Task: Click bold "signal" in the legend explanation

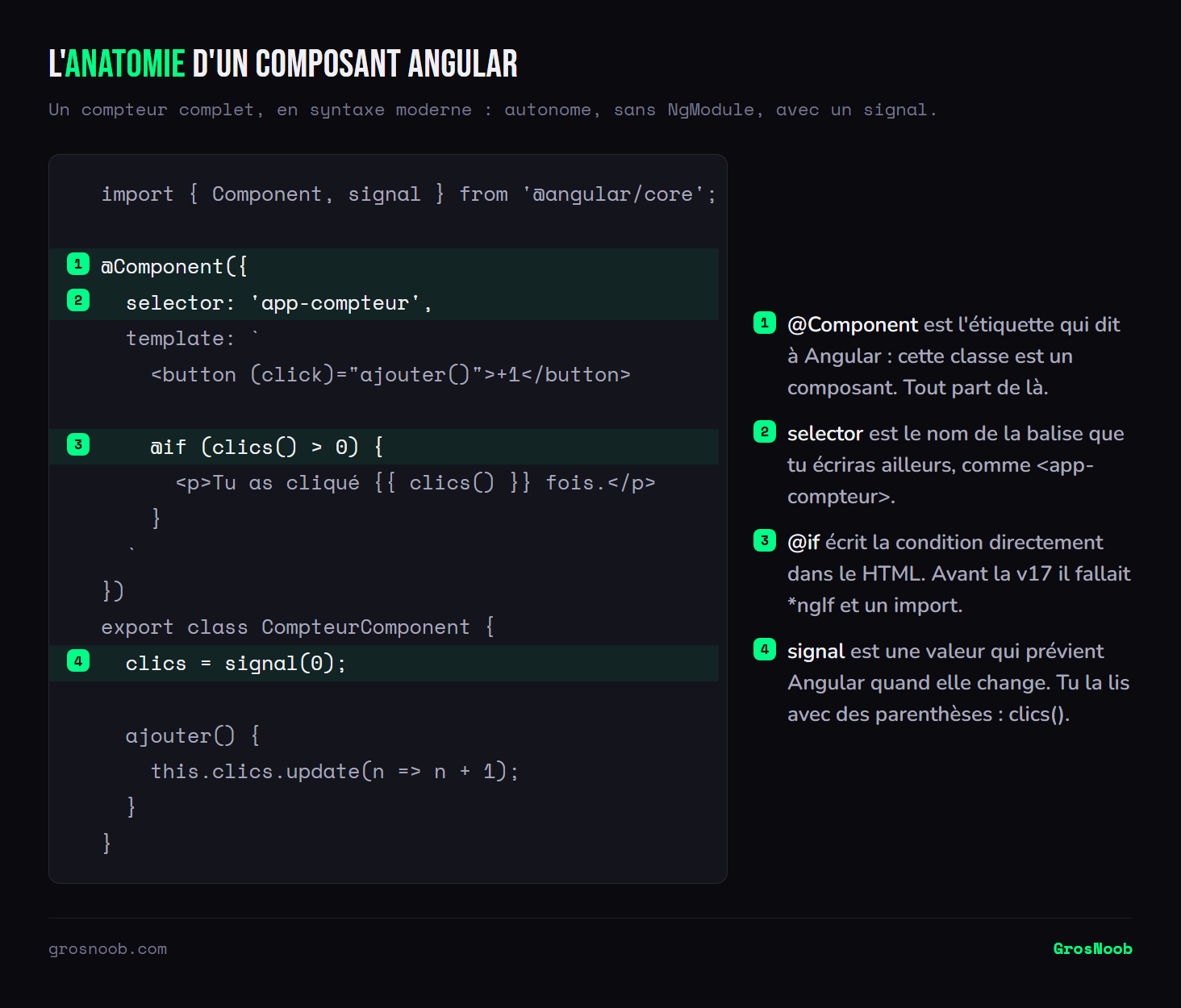Action: pyautogui.click(x=816, y=652)
